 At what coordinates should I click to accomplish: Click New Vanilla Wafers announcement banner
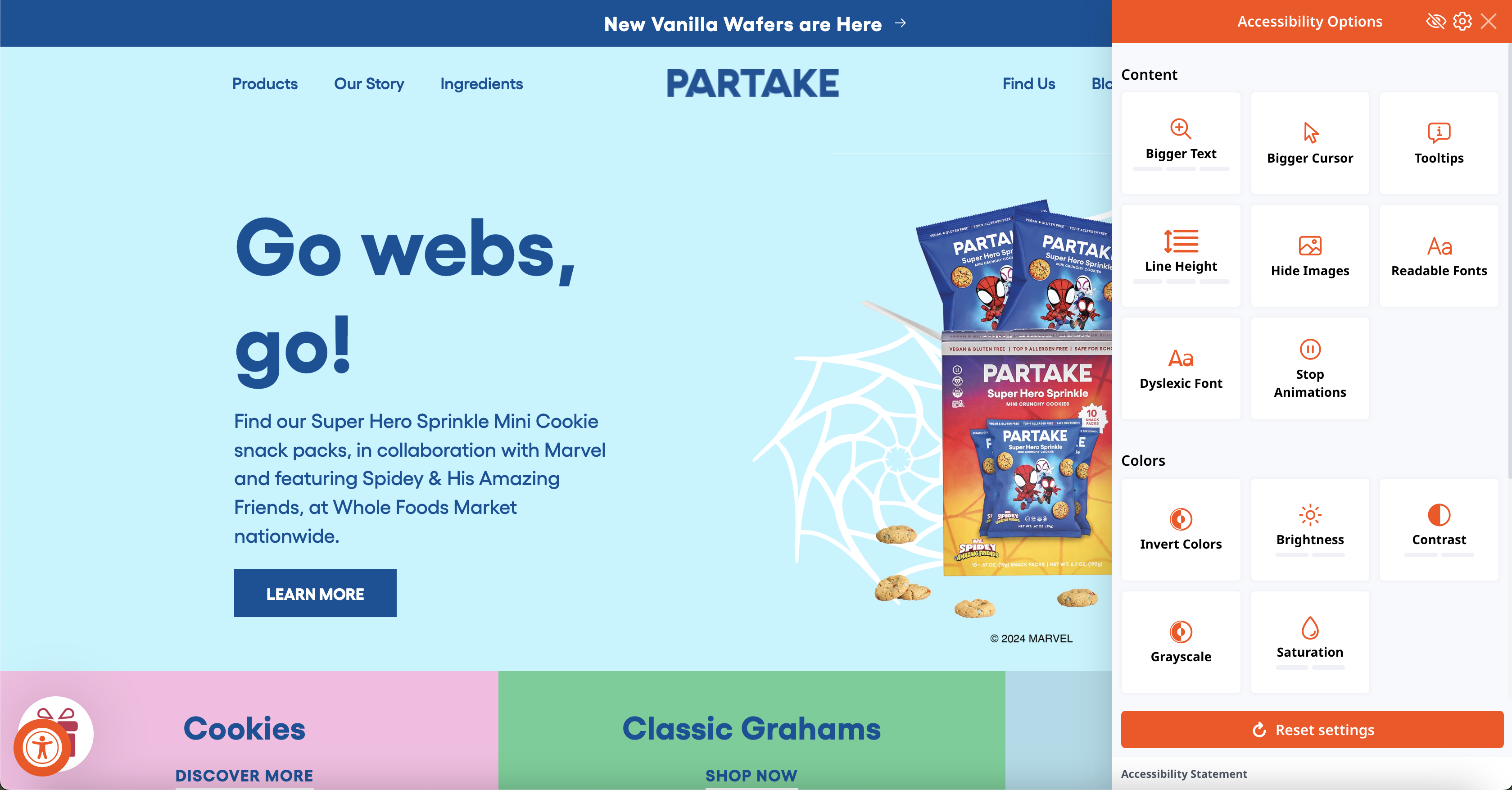(756, 23)
